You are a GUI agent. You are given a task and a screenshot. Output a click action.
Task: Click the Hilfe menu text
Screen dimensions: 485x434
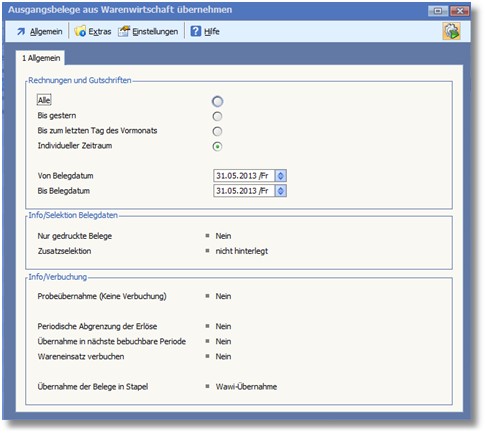point(212,32)
